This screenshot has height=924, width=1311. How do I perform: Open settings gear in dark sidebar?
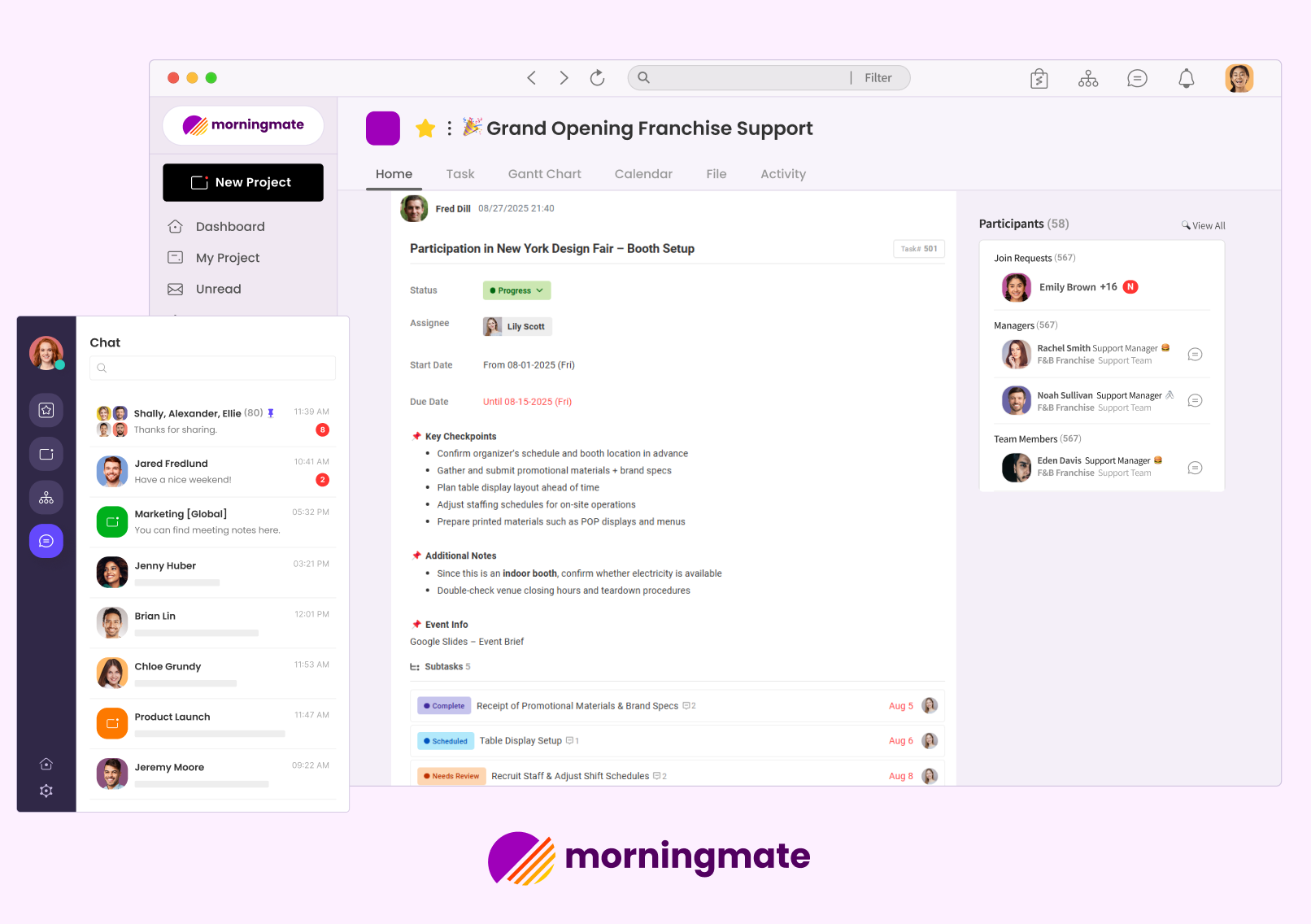coord(46,791)
